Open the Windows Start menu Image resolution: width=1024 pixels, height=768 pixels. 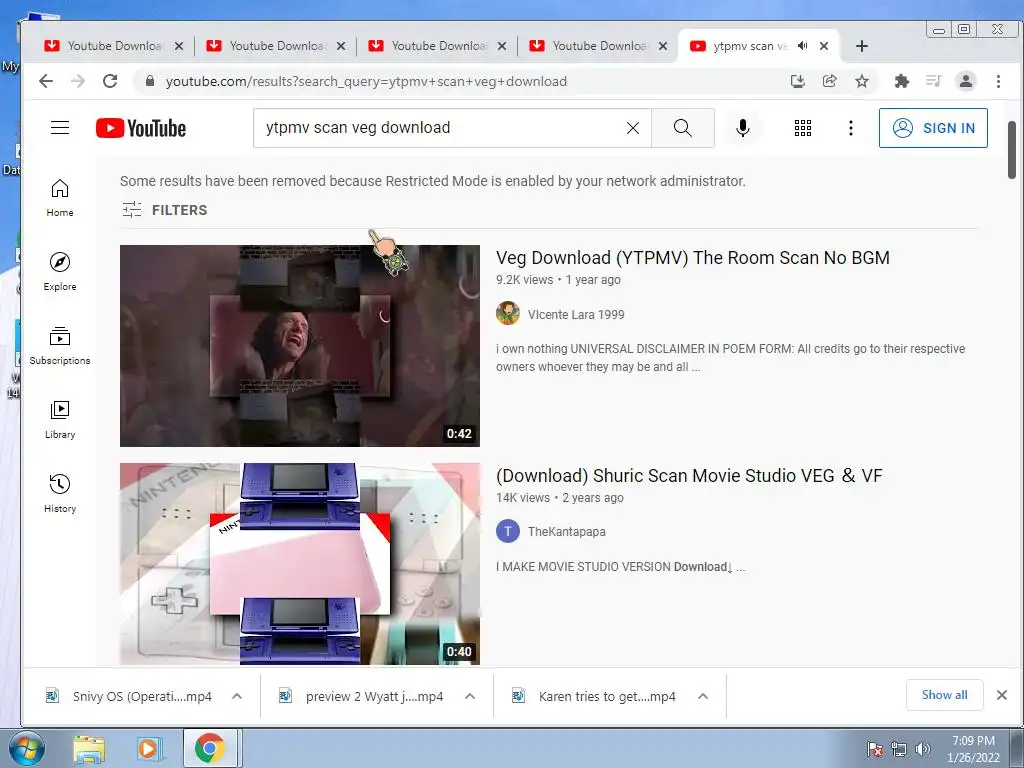coord(26,748)
